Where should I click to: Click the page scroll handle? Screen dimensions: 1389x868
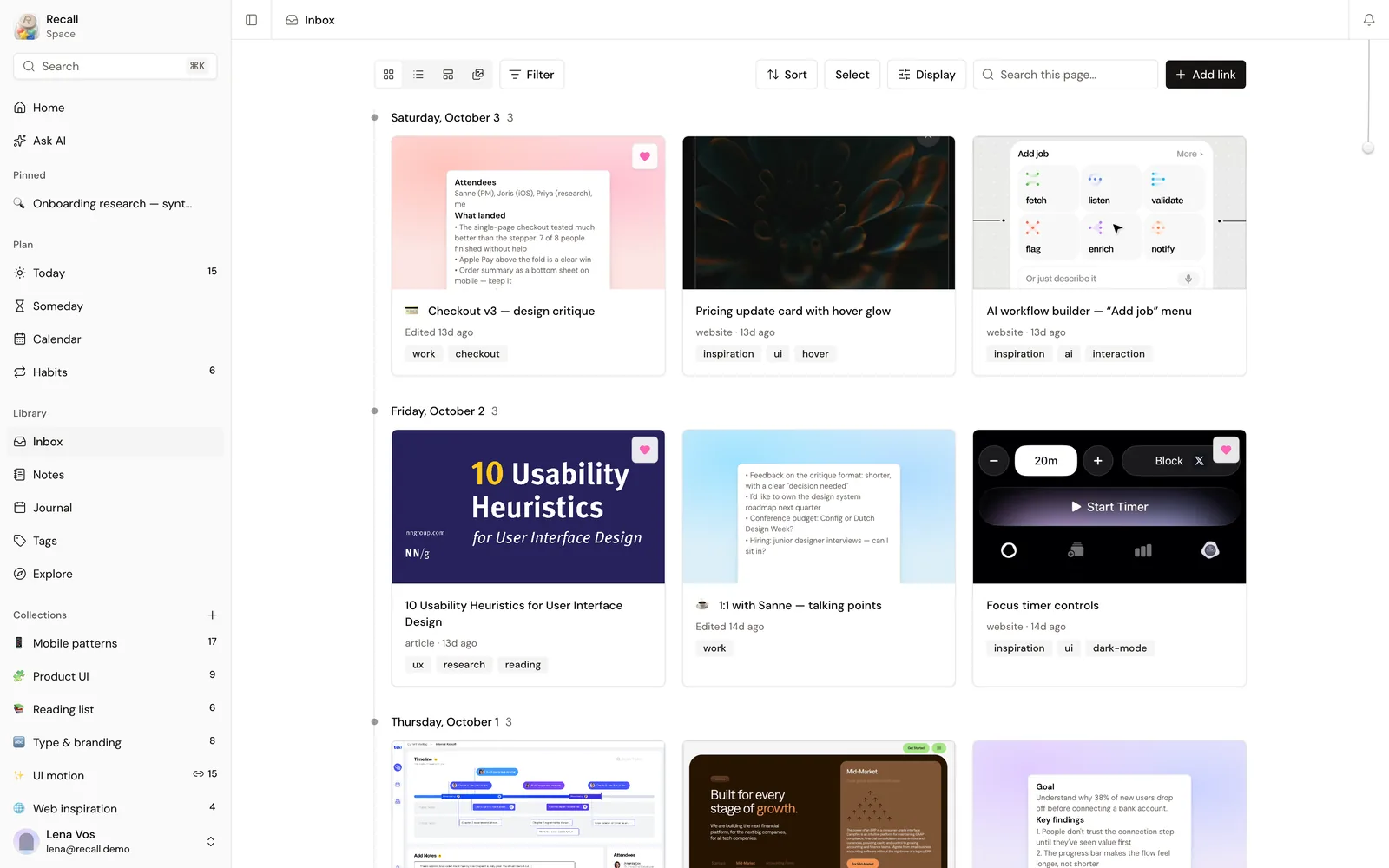click(x=1368, y=148)
